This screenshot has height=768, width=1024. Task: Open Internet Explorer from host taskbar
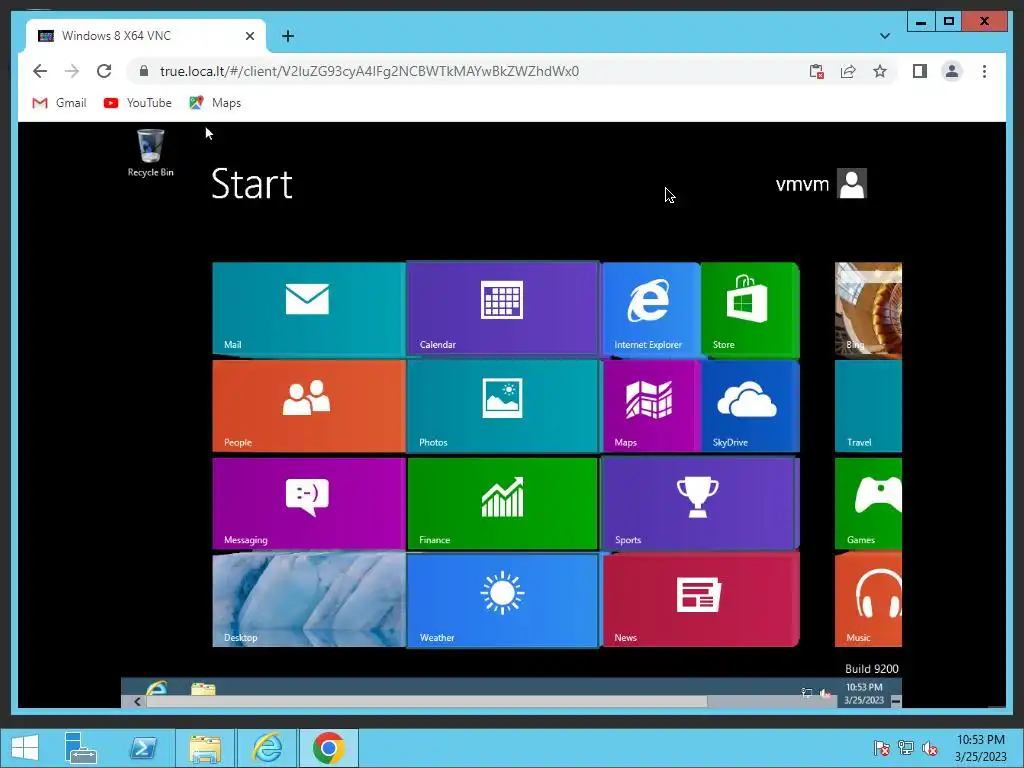tap(267, 748)
